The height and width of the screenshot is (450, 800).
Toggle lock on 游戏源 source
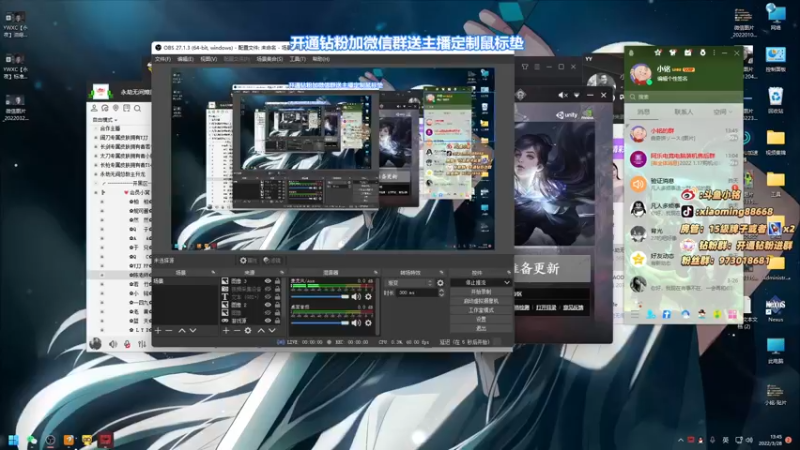pyautogui.click(x=278, y=321)
